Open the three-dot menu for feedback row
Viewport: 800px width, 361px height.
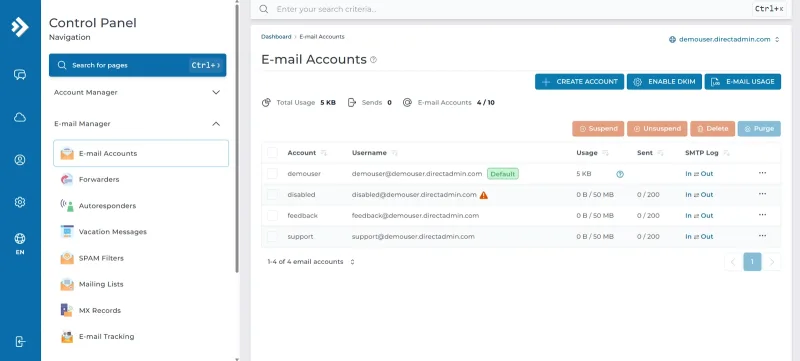pyautogui.click(x=762, y=215)
